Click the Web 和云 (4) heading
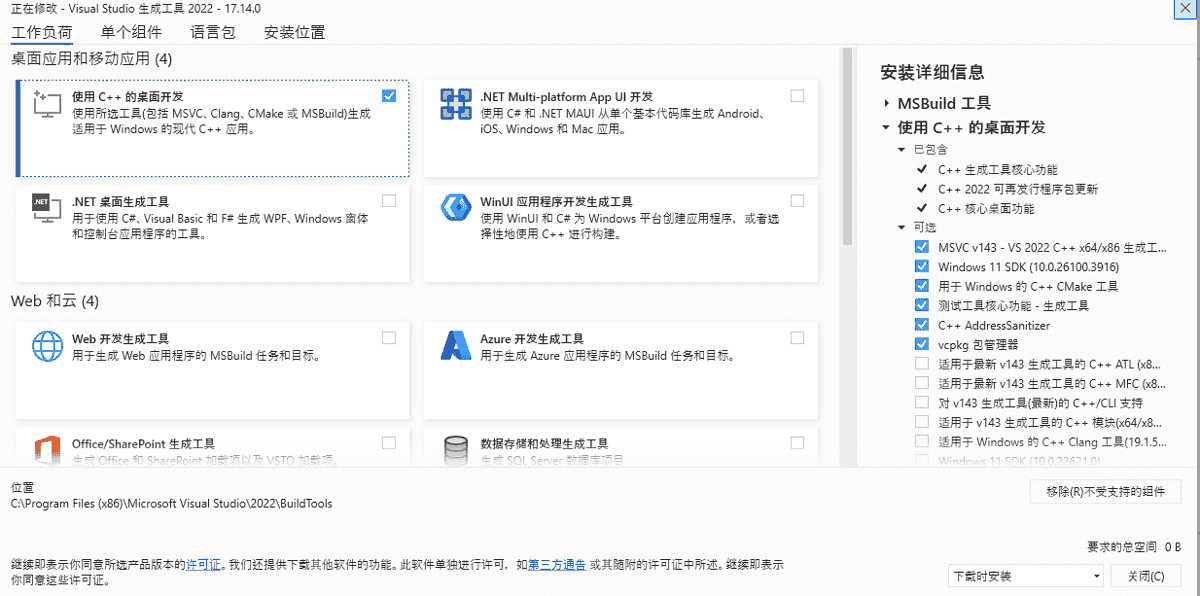The image size is (1200, 596). click(55, 301)
